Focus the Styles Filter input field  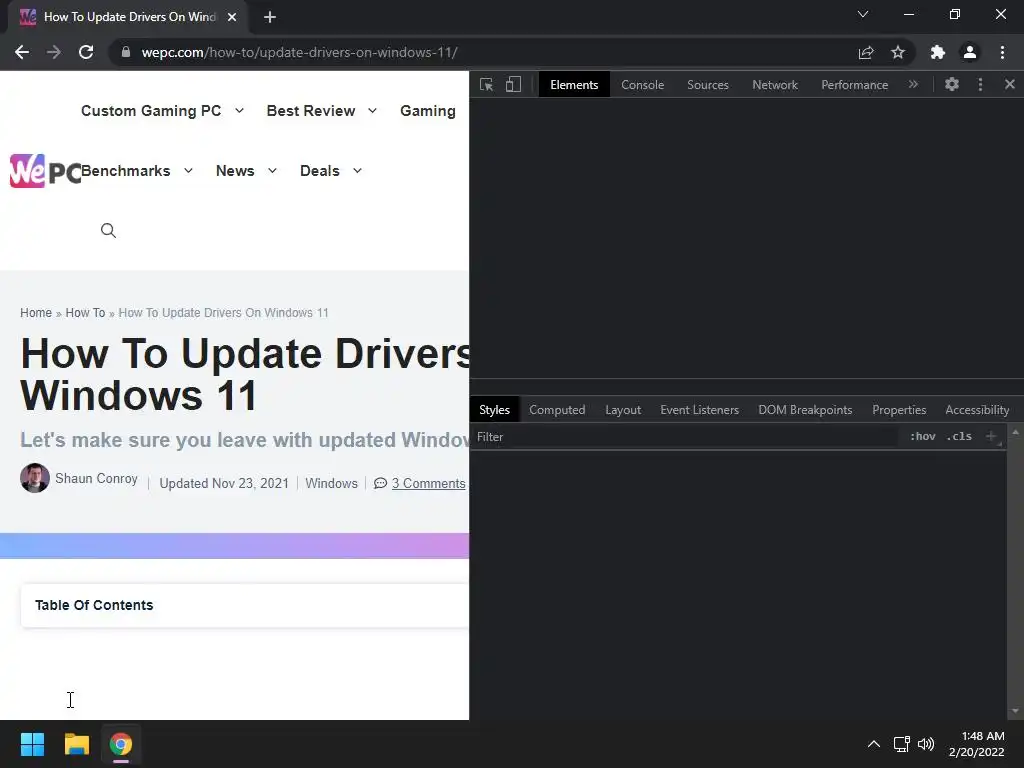(686, 436)
